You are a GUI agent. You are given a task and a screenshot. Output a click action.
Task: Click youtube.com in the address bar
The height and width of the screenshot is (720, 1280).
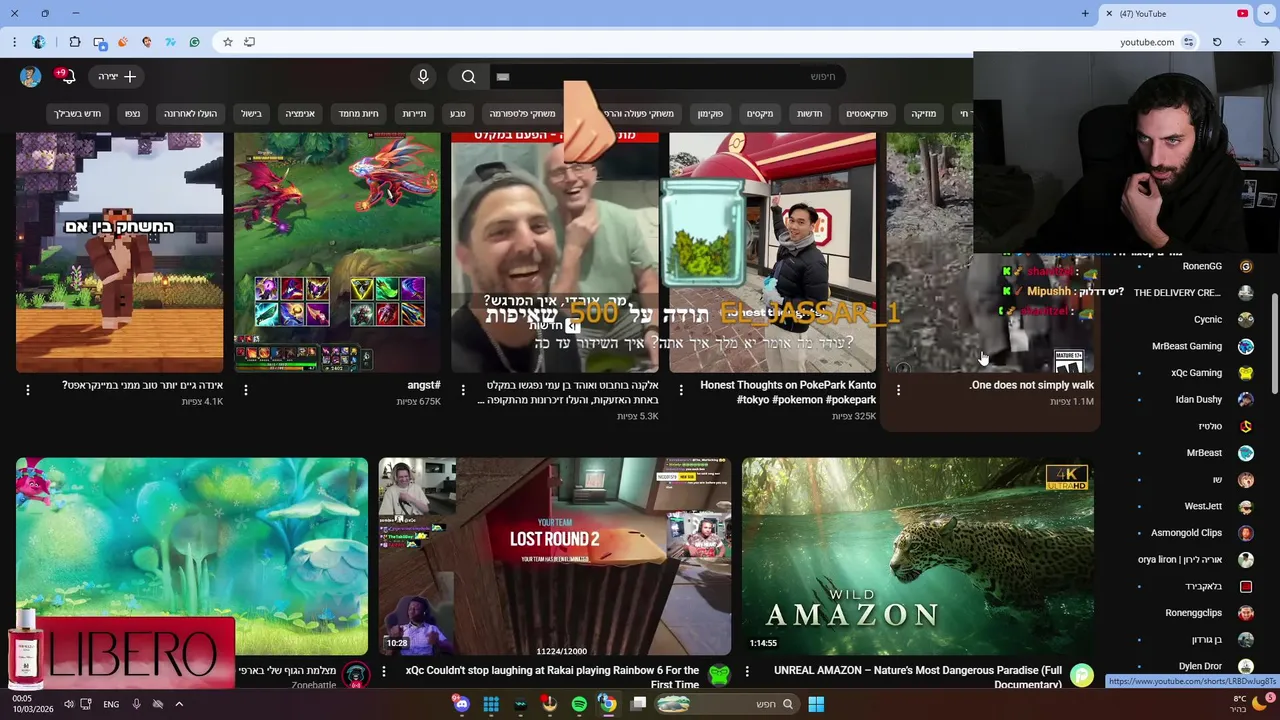pyautogui.click(x=1147, y=42)
